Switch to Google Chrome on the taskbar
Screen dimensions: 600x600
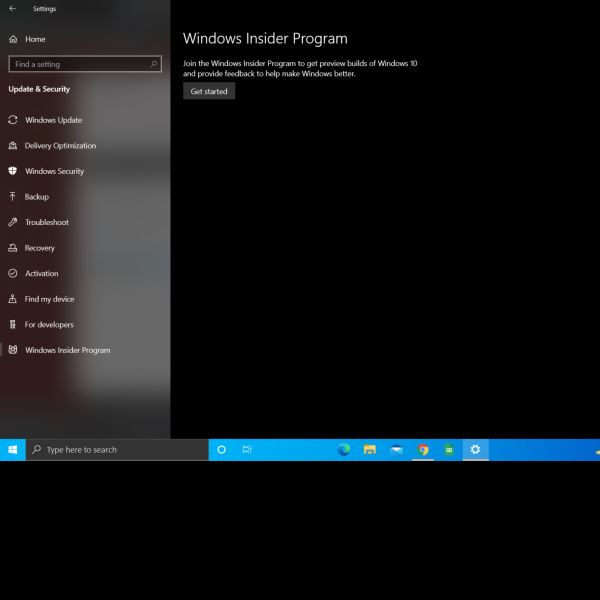coord(423,450)
